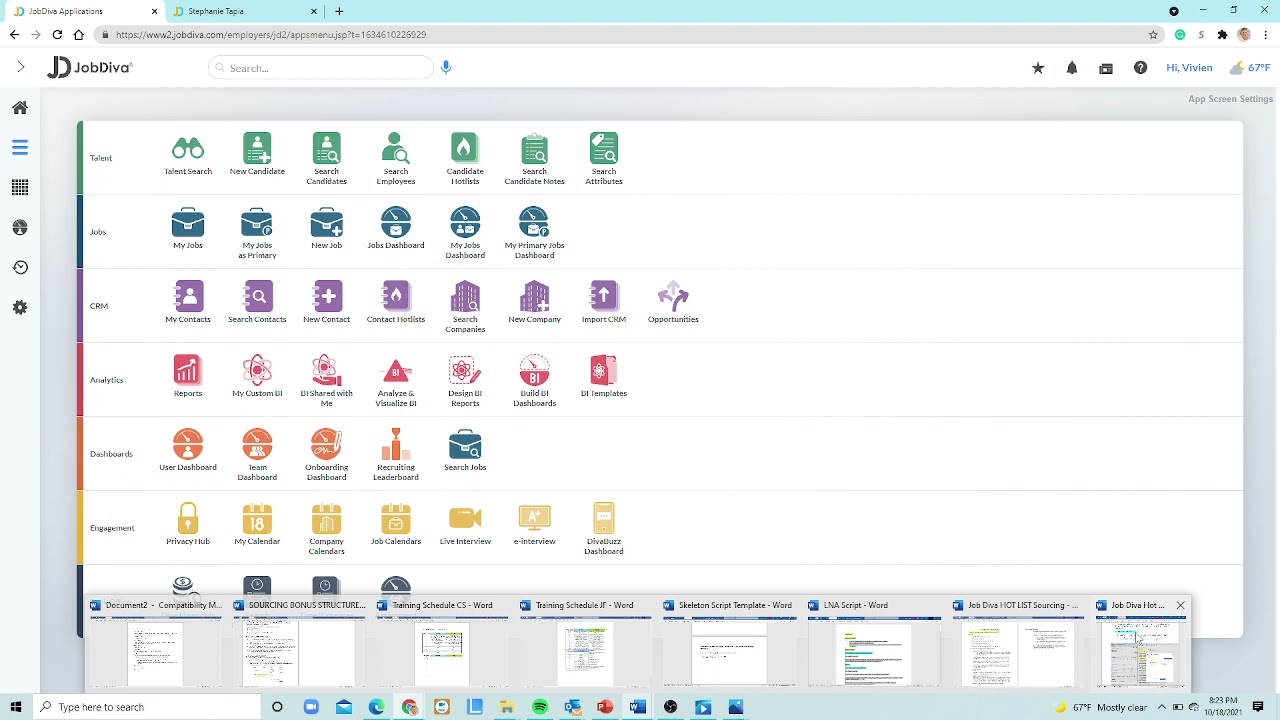
Task: Click the Reports analytics icon
Action: 188,371
